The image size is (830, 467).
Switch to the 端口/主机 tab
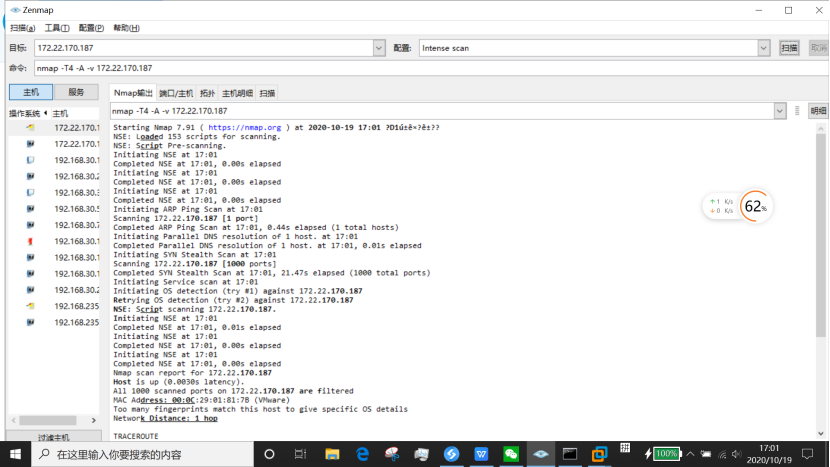click(x=176, y=93)
